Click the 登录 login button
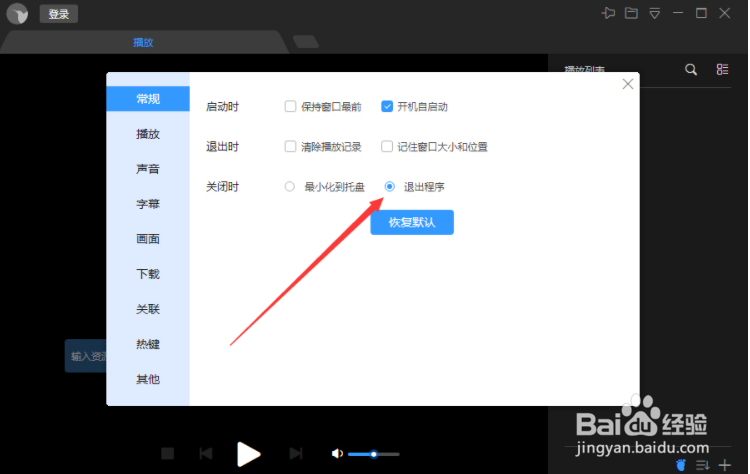The width and height of the screenshot is (750, 474). click(58, 14)
